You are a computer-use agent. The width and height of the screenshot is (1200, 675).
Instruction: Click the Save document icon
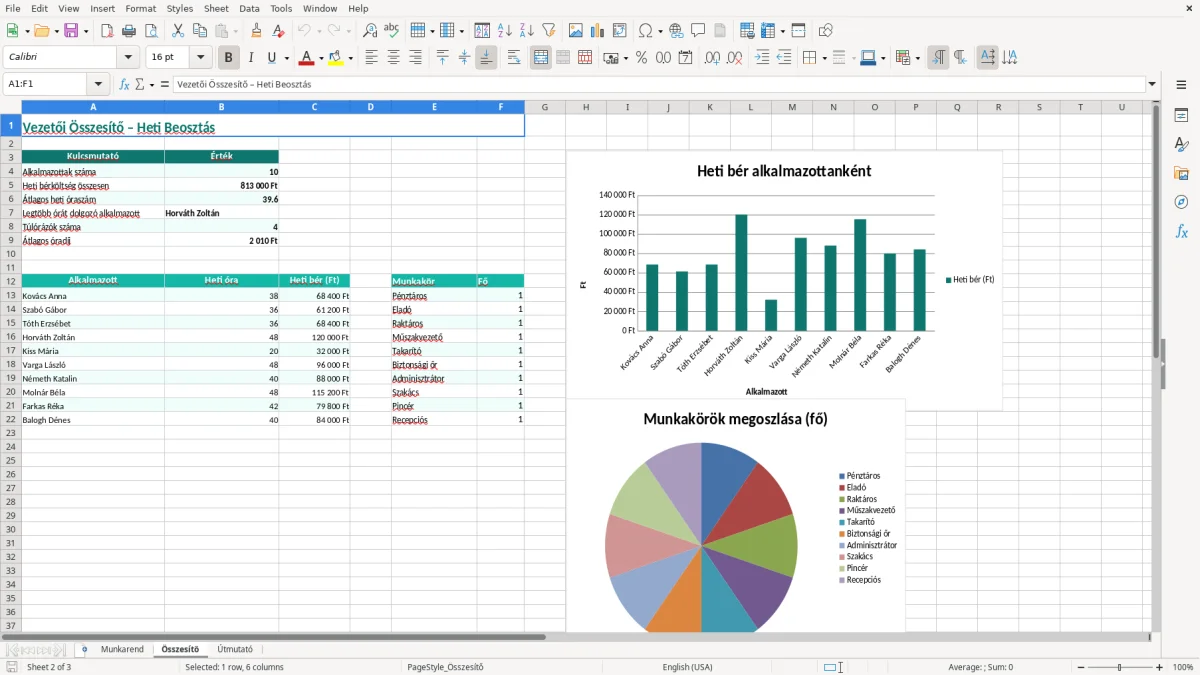coord(71,31)
